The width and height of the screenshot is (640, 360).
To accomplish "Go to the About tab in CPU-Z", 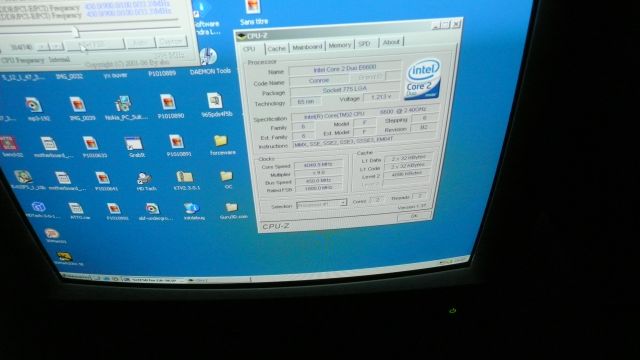I will click(391, 42).
